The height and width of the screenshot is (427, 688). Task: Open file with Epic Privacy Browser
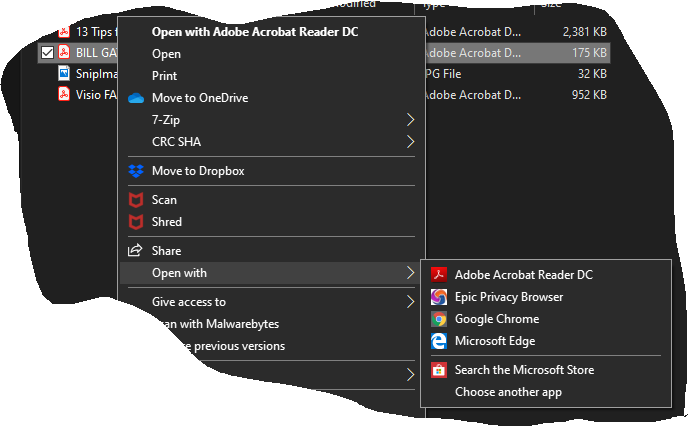(509, 297)
